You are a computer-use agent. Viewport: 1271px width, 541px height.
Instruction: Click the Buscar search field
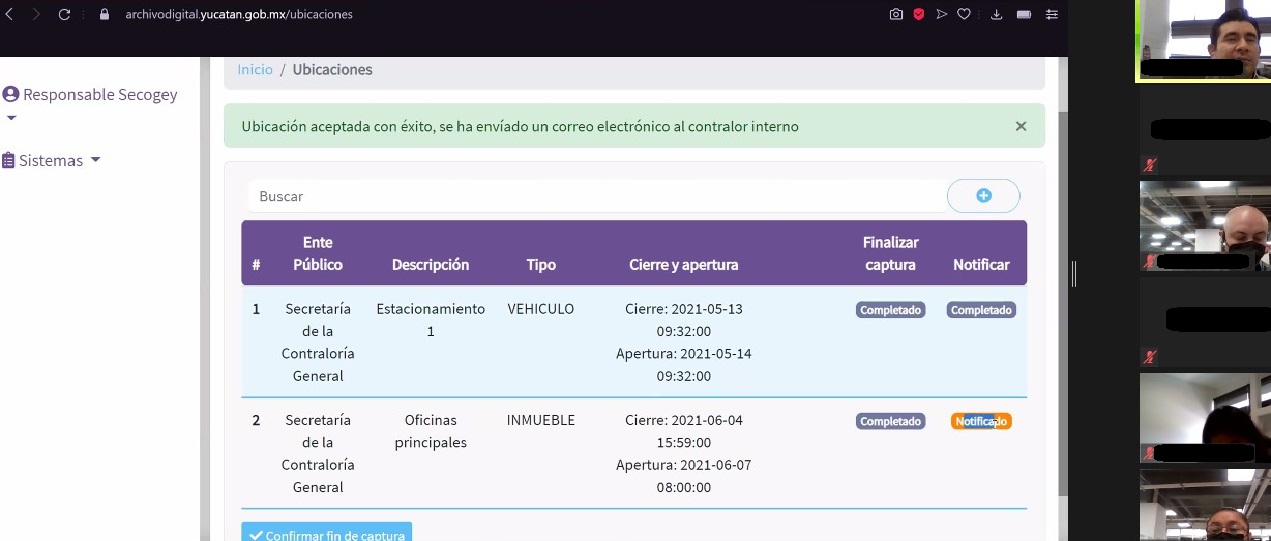595,197
